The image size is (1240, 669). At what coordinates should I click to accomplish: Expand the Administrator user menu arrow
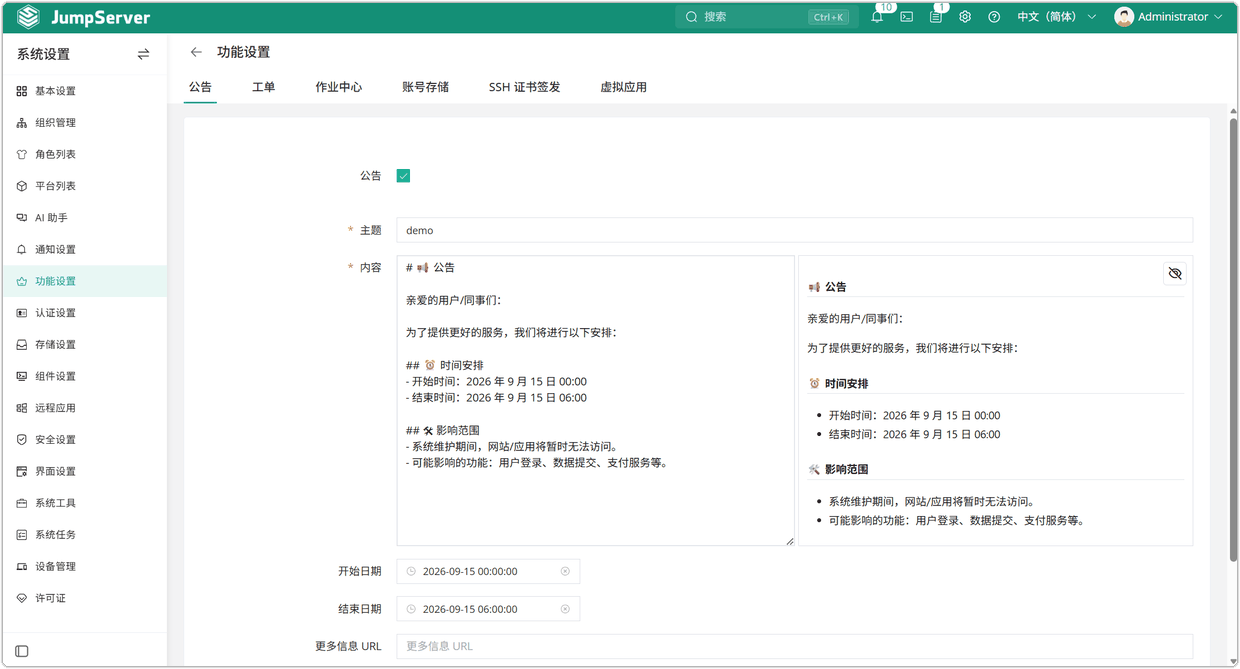pos(1218,17)
